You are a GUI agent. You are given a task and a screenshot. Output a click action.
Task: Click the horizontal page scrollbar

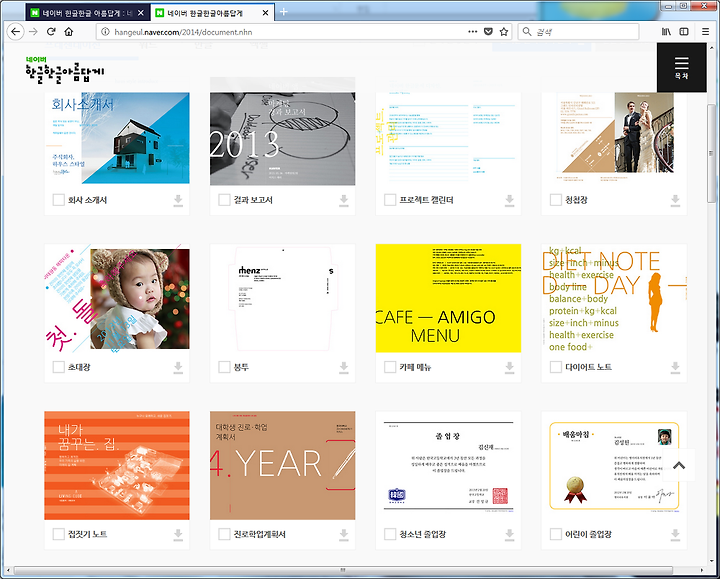click(343, 570)
